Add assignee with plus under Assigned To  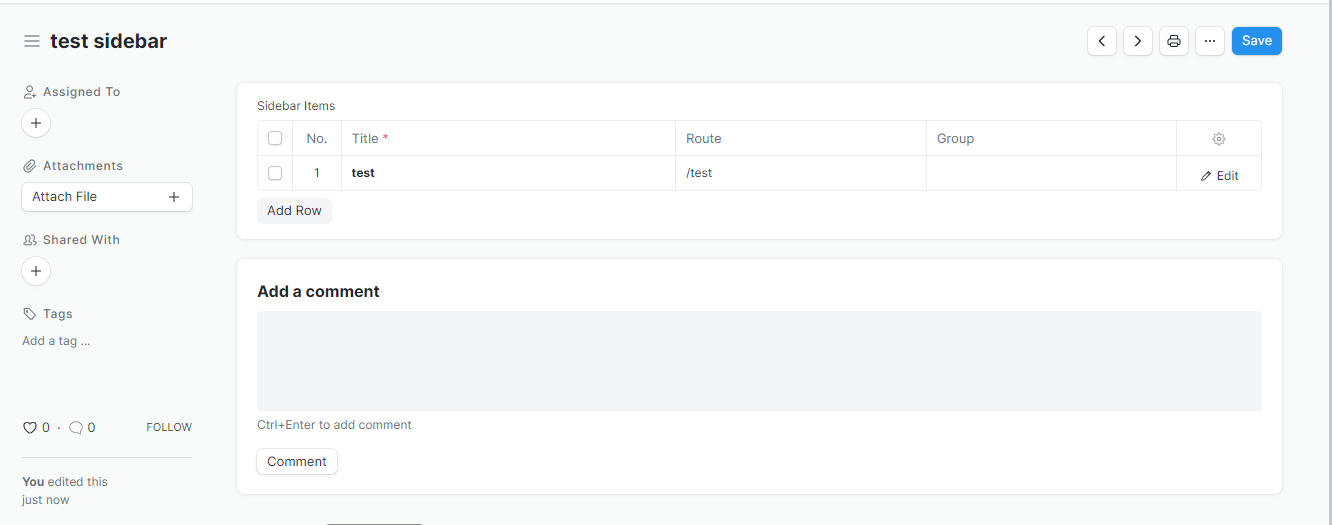coord(36,123)
